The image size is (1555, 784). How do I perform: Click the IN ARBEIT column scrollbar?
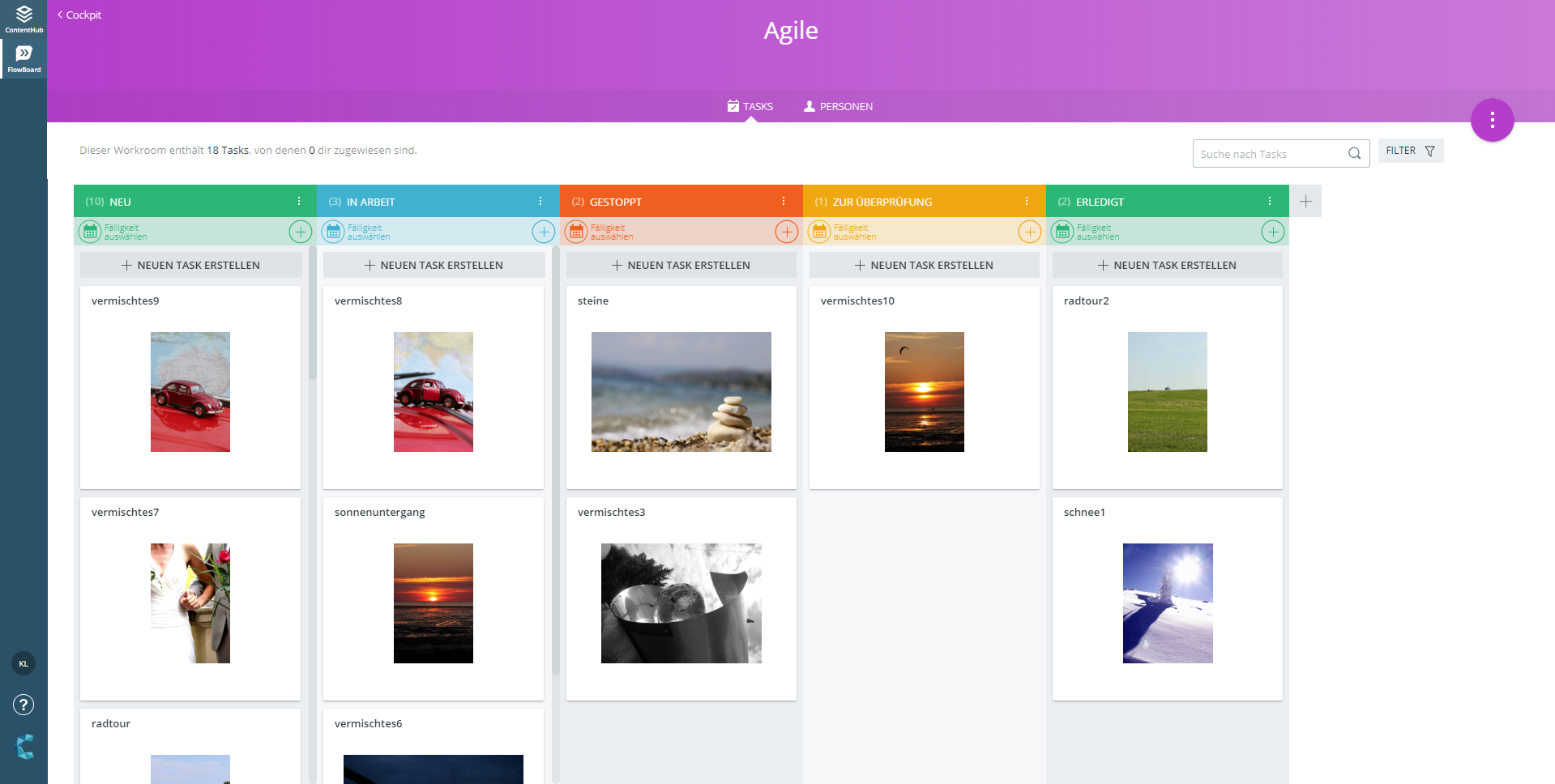556,460
